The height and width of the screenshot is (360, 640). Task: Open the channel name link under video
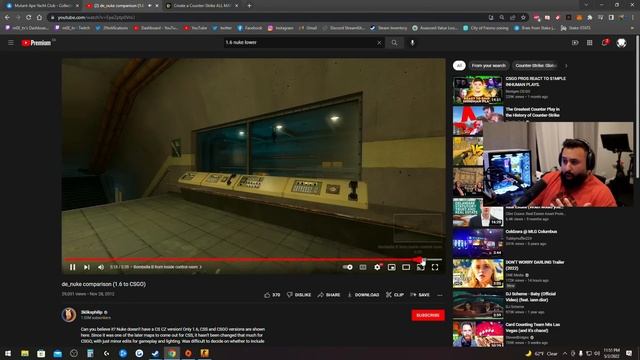tap(92, 312)
